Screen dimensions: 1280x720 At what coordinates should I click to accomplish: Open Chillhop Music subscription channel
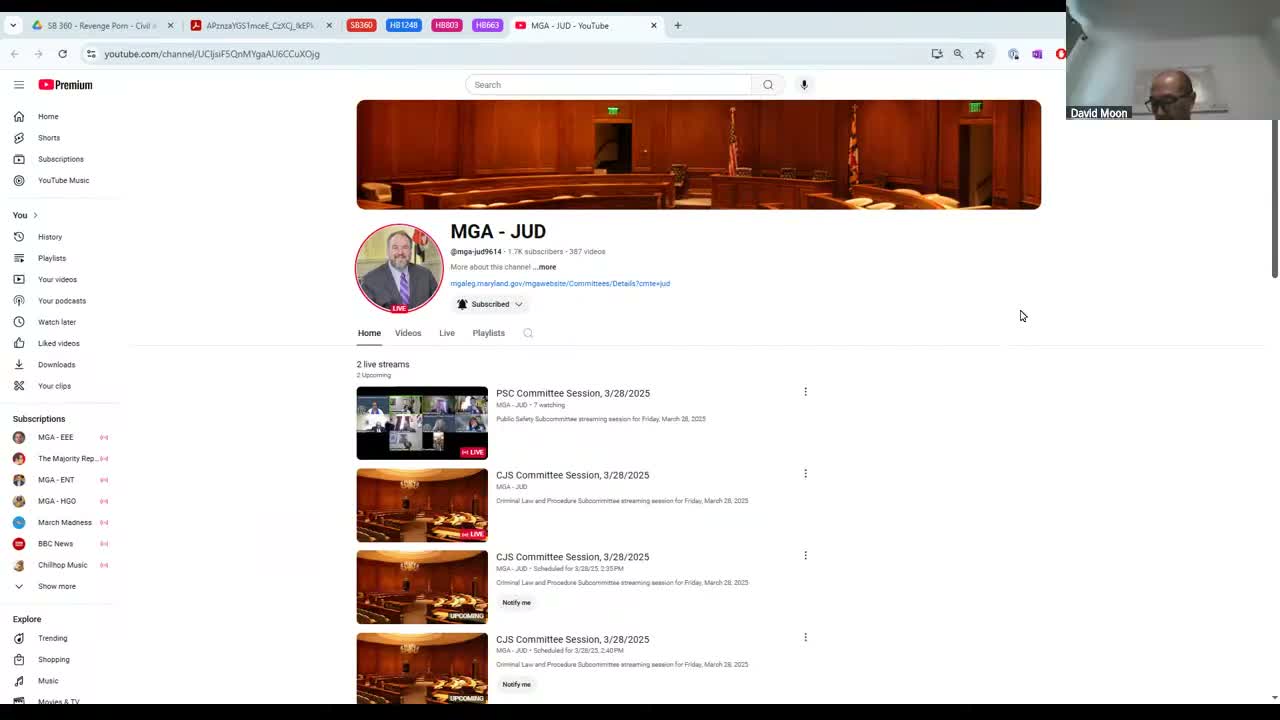62,565
